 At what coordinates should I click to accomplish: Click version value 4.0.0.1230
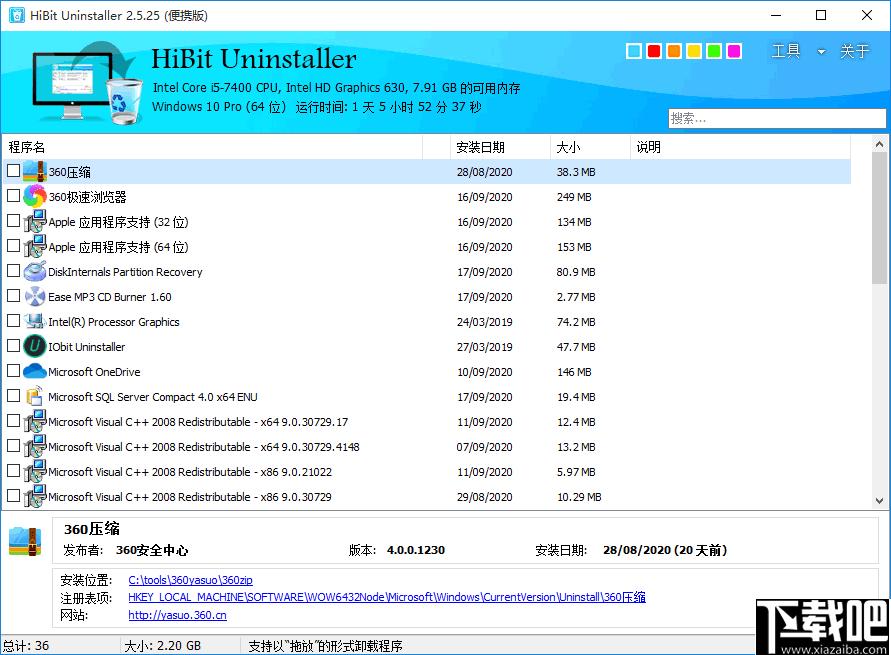tap(416, 550)
